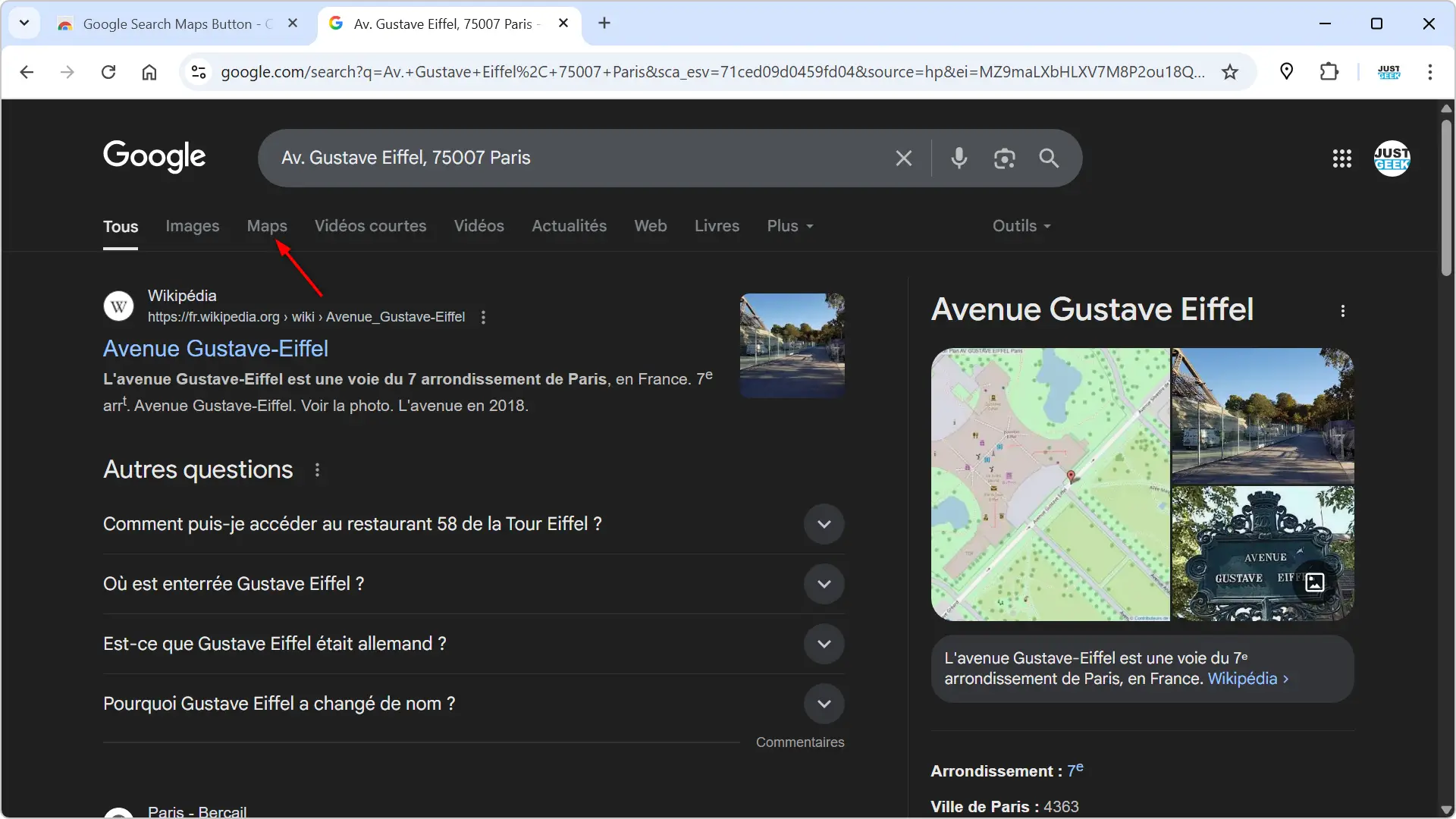Open the map thumbnail in knowledge panel

(1050, 485)
